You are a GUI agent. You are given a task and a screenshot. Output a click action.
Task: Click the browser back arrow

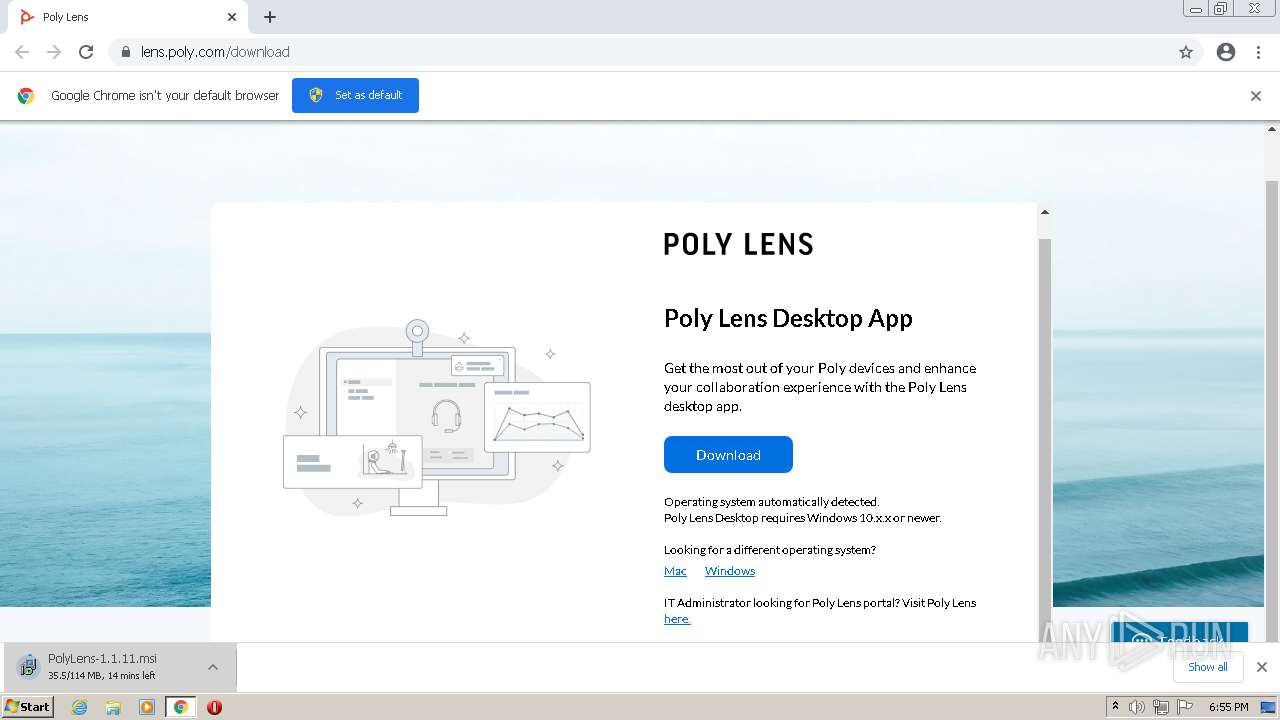tap(22, 52)
